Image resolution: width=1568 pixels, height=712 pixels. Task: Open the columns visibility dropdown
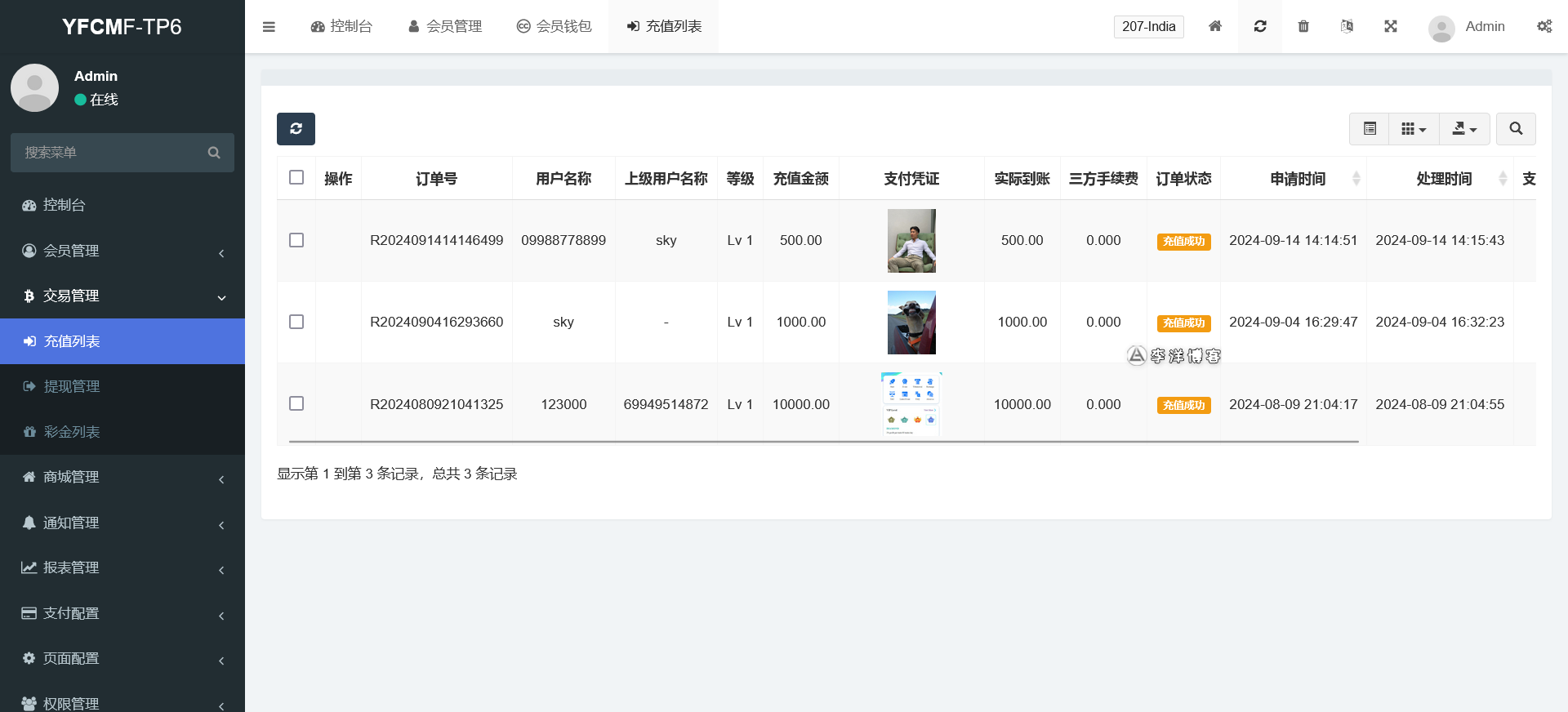[1414, 129]
